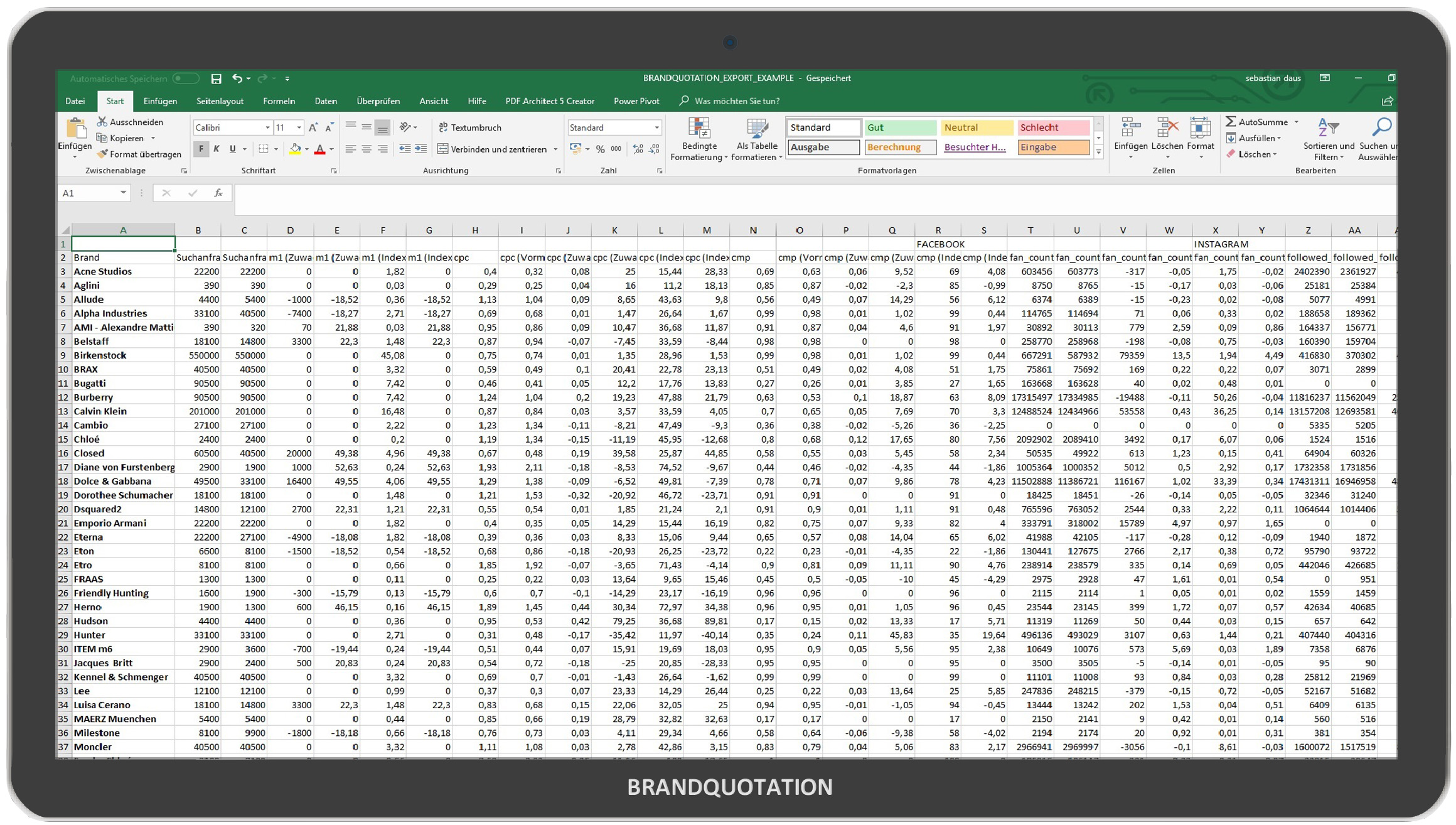Click the text orientation icon

(x=405, y=127)
